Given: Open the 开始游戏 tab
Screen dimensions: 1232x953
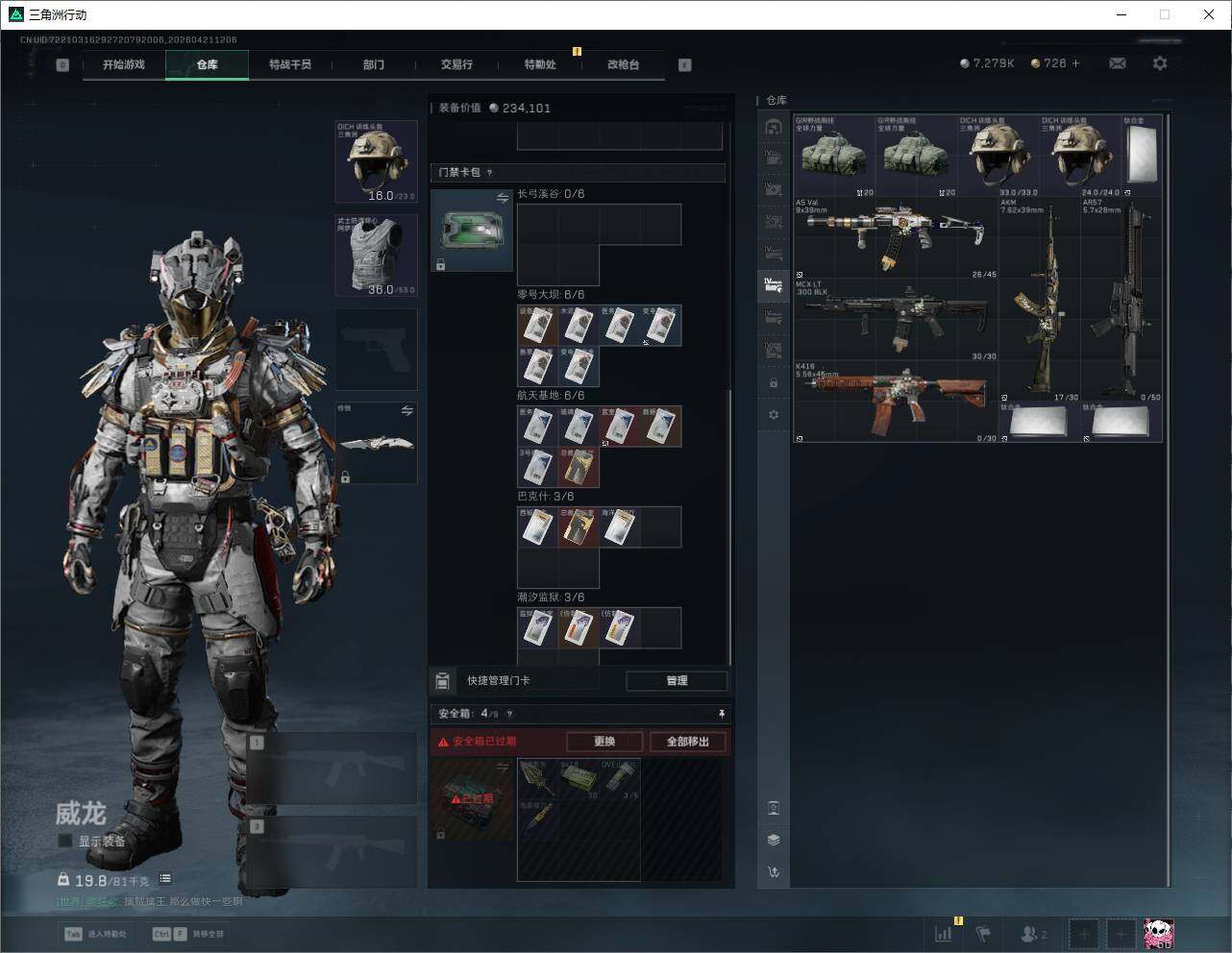Looking at the screenshot, I should tap(124, 64).
